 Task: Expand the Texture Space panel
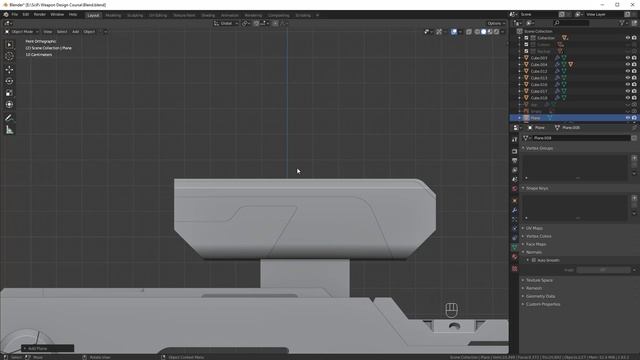(x=539, y=280)
